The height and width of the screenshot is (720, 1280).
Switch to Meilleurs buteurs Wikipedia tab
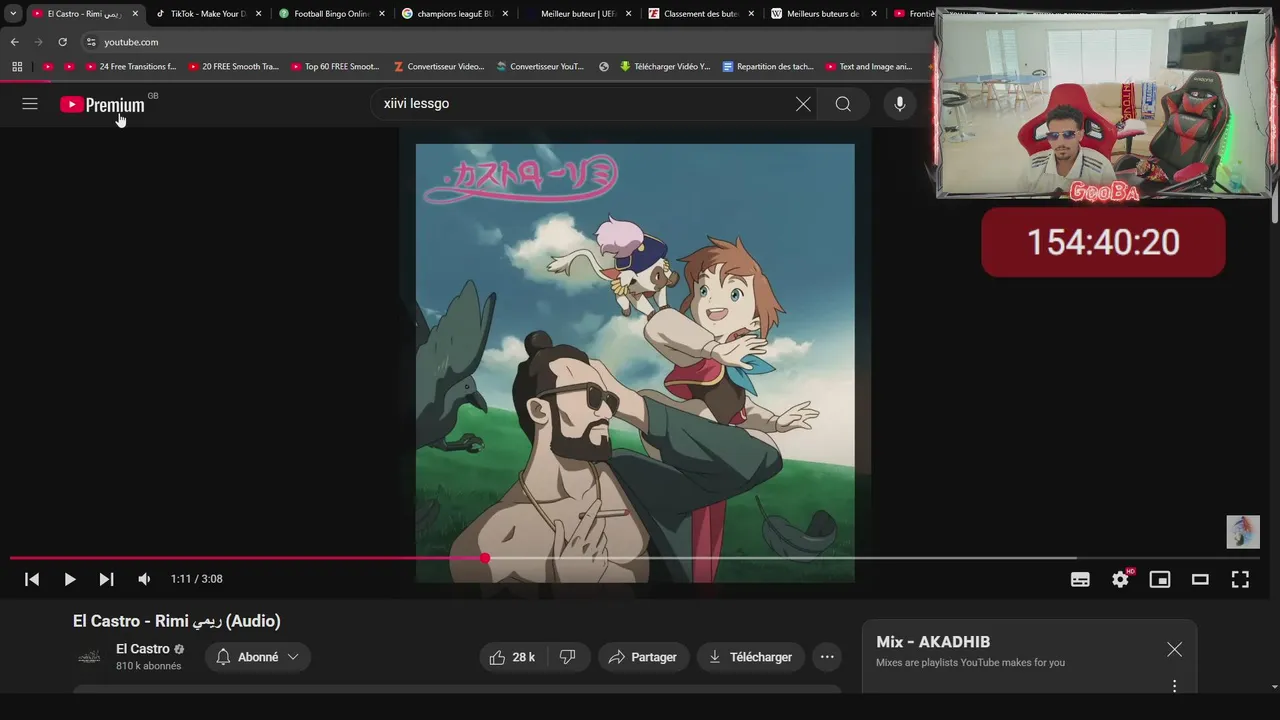(x=823, y=14)
